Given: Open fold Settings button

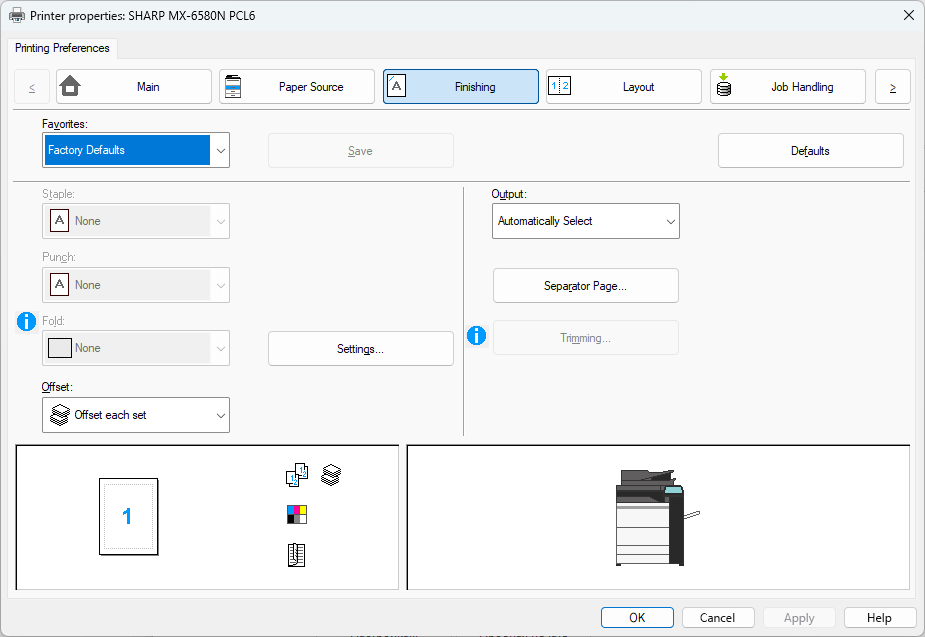Looking at the screenshot, I should pyautogui.click(x=360, y=349).
